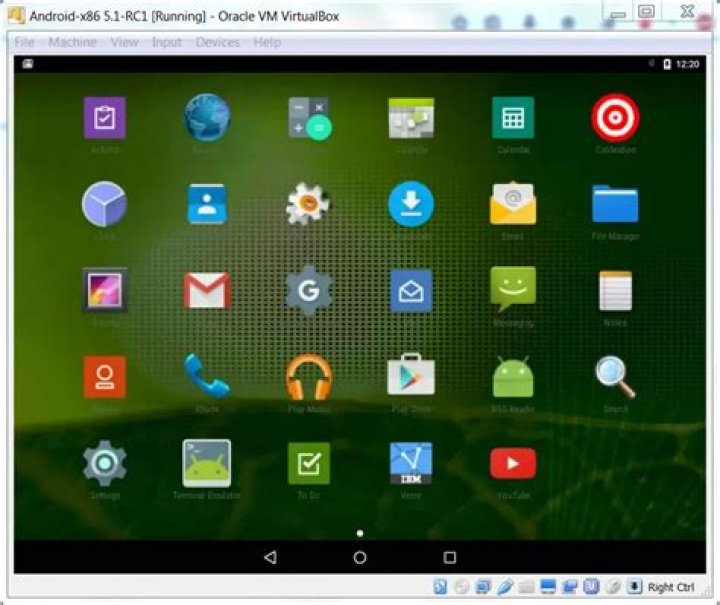Launch the Messaging app
The width and height of the screenshot is (720, 605).
point(513,290)
